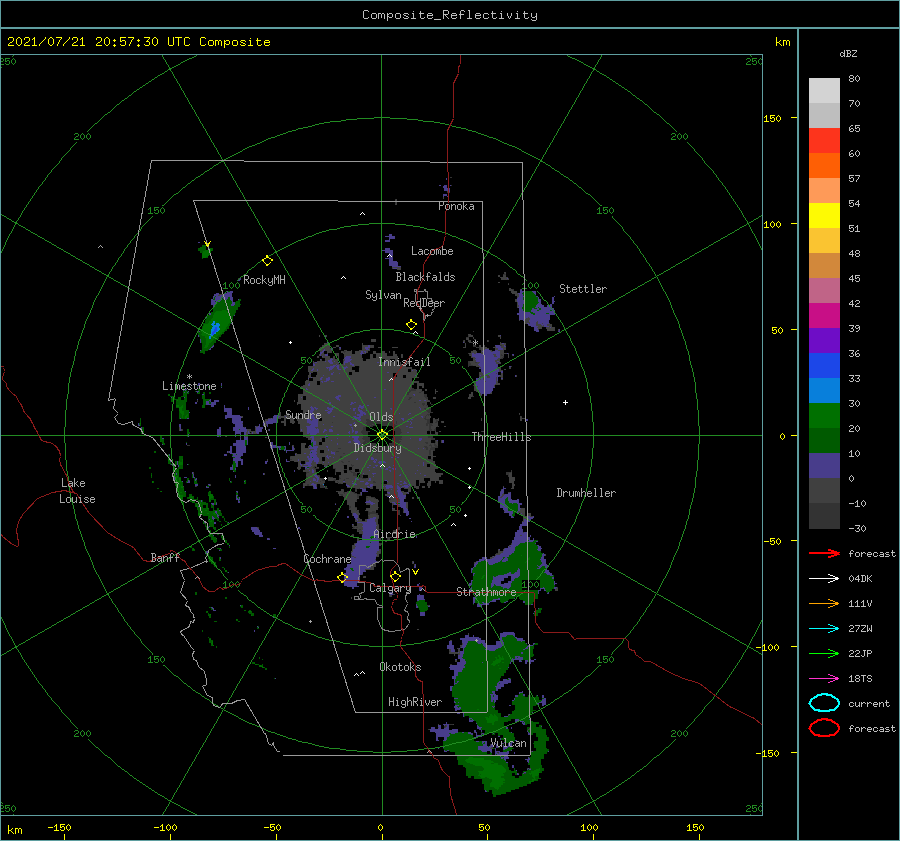
Task: Click the Blackfalds label
Action: 425,277
